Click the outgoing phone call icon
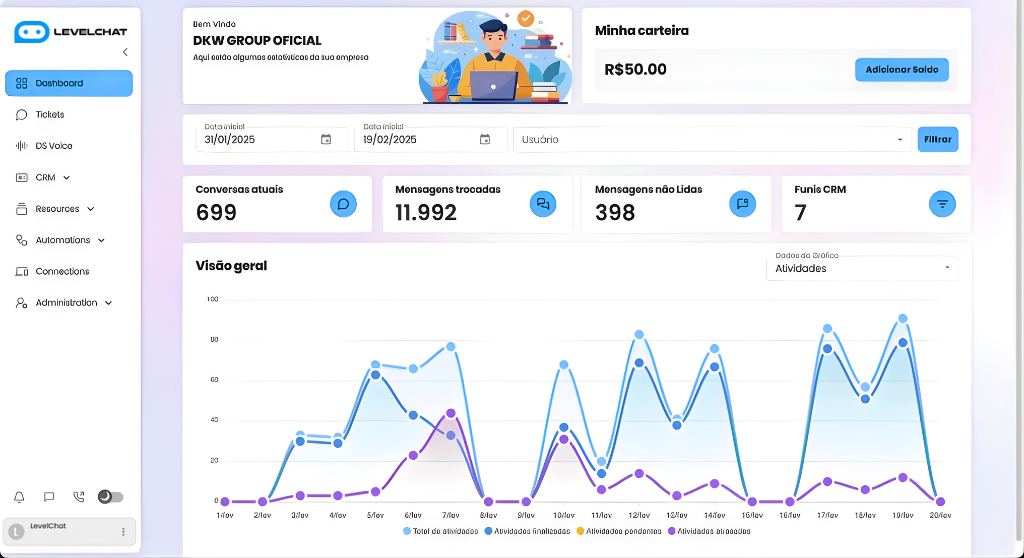The height and width of the screenshot is (558, 1024). point(79,497)
